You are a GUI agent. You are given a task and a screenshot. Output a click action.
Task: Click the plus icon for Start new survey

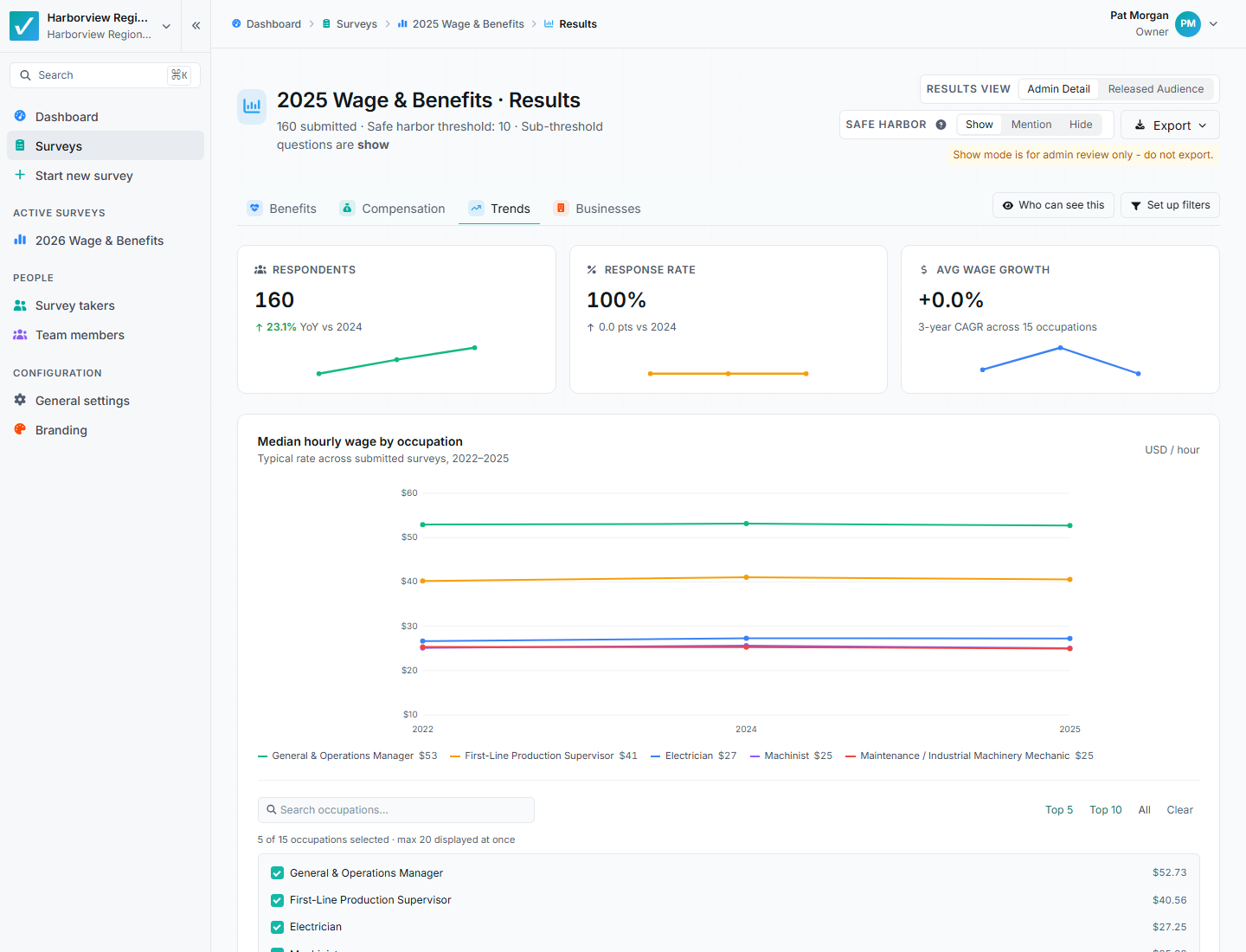pyautogui.click(x=20, y=175)
